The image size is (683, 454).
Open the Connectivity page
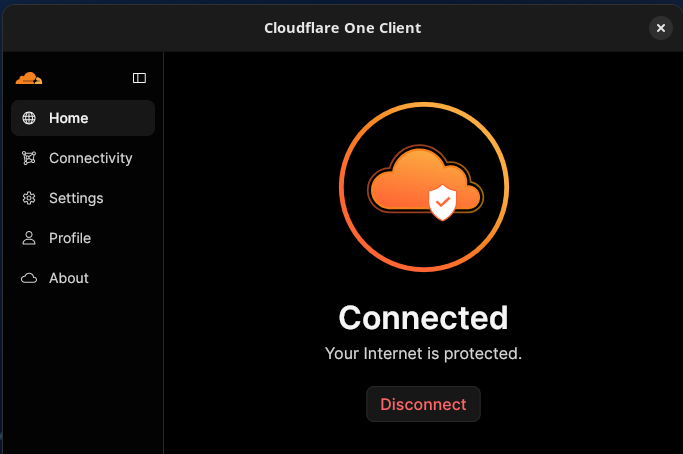coord(83,158)
